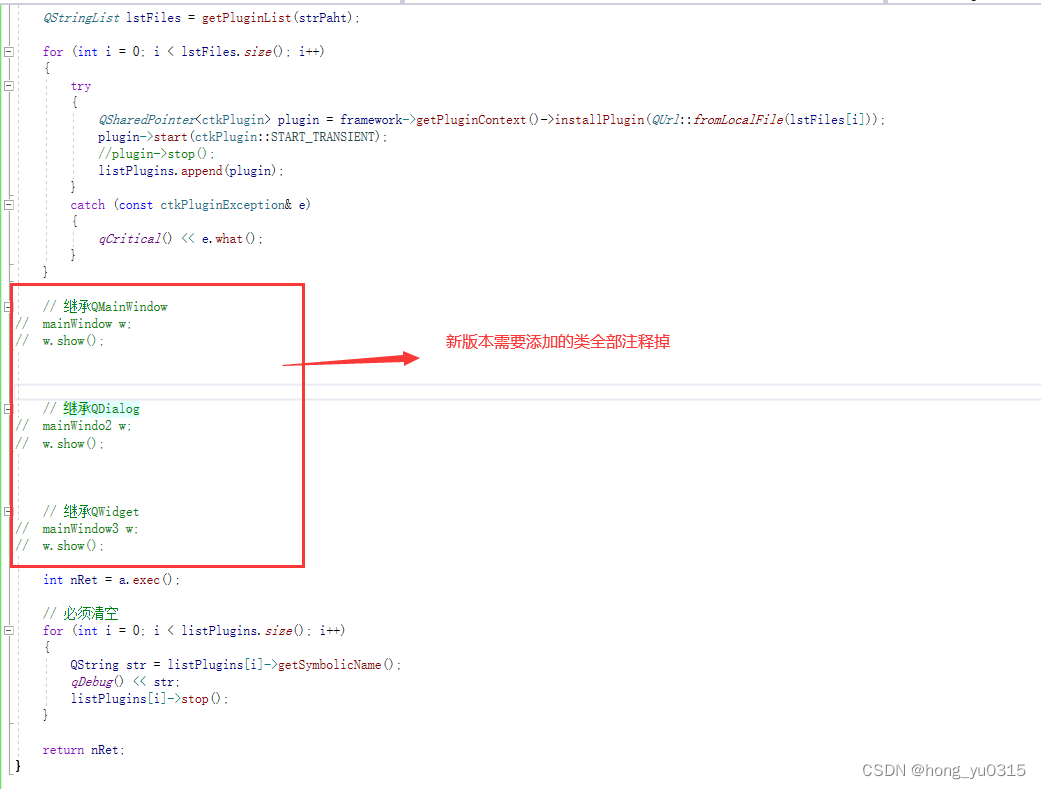
Task: Click the mainWindow3 w; line
Action: [90, 529]
